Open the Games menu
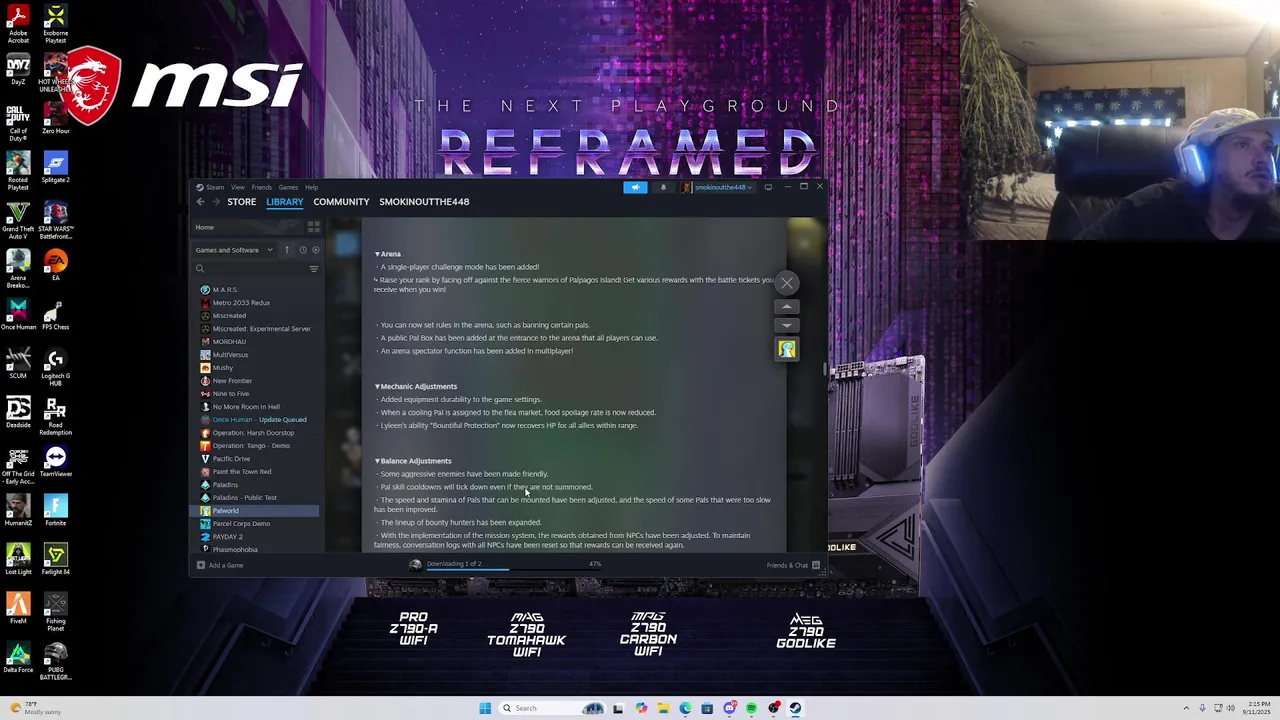Viewport: 1280px width, 720px height. (288, 187)
